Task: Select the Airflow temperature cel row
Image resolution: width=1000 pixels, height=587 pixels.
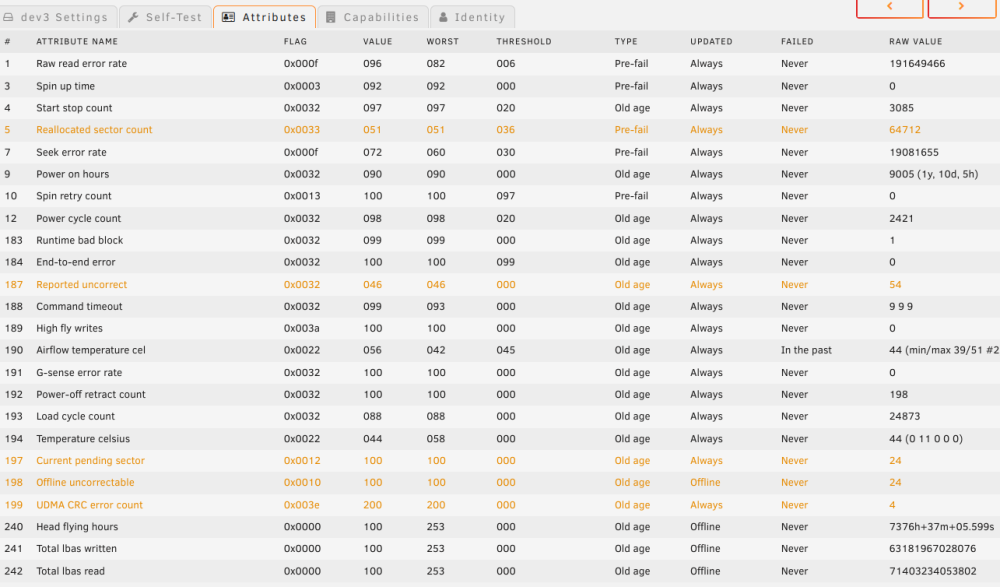Action: (500, 350)
